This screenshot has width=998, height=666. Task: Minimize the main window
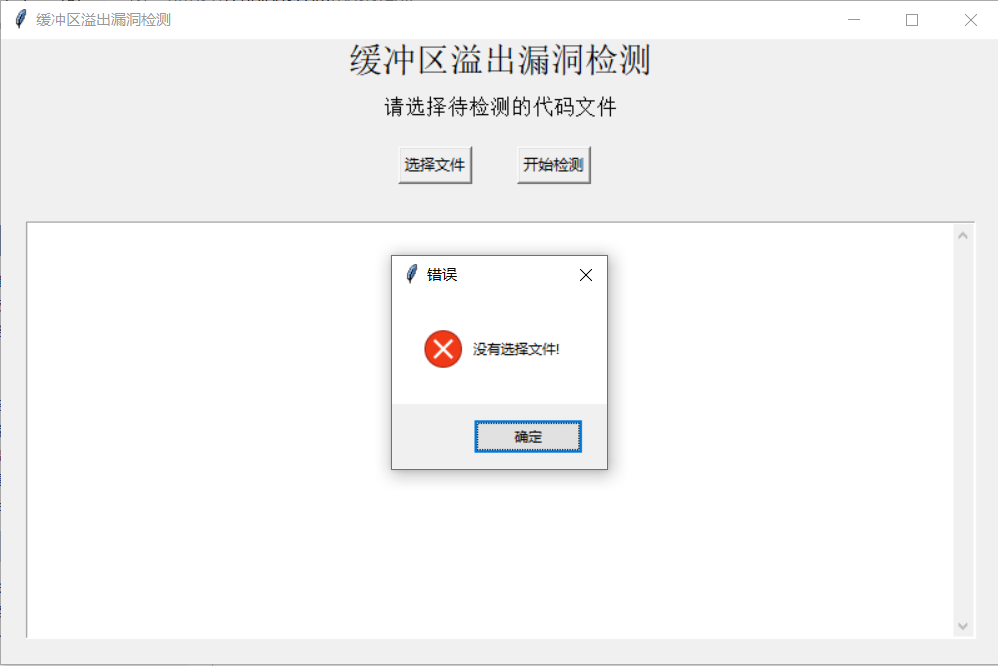(x=854, y=20)
